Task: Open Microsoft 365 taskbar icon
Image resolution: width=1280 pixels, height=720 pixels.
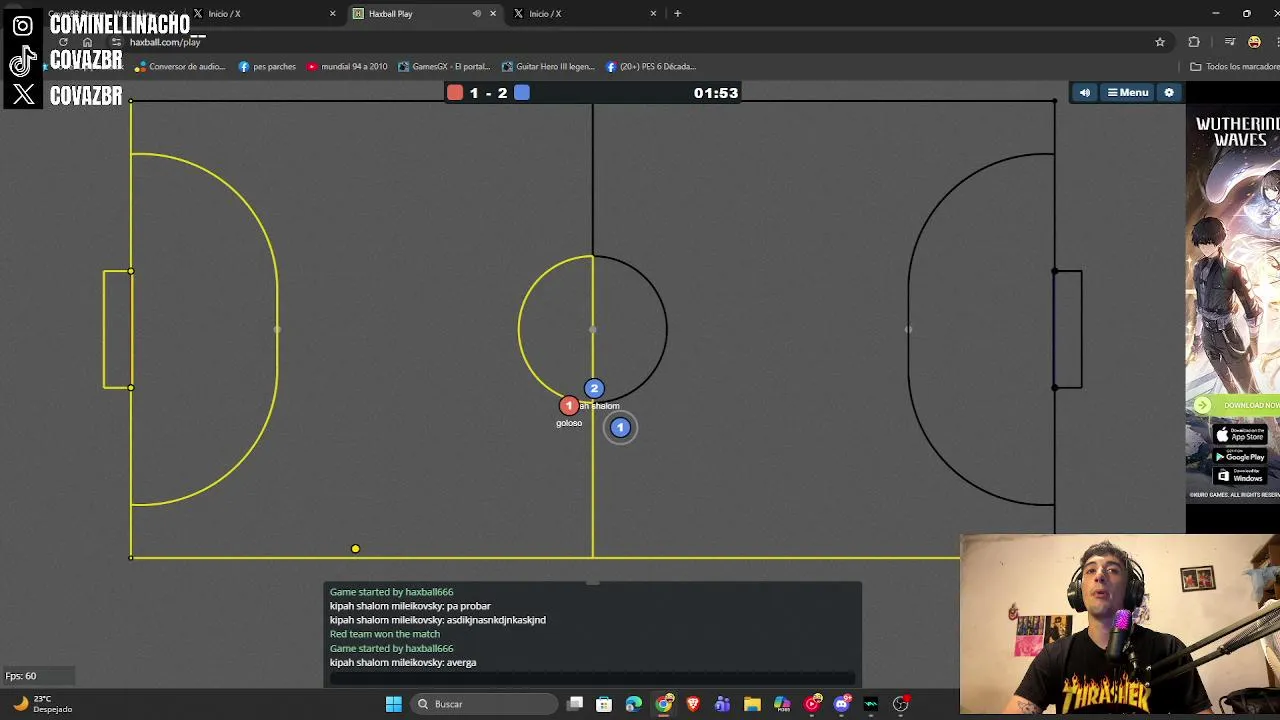Action: [x=782, y=704]
